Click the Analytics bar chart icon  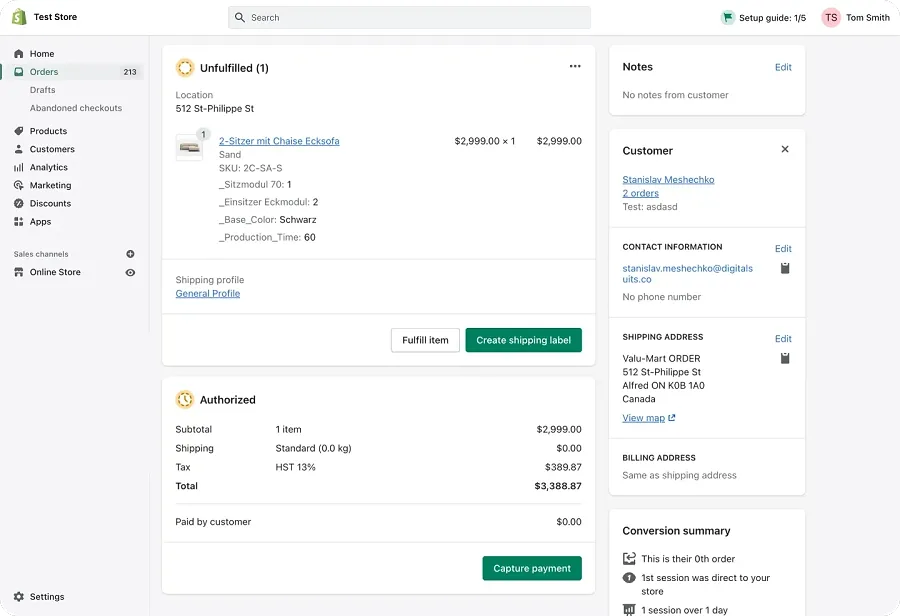pyautogui.click(x=19, y=167)
